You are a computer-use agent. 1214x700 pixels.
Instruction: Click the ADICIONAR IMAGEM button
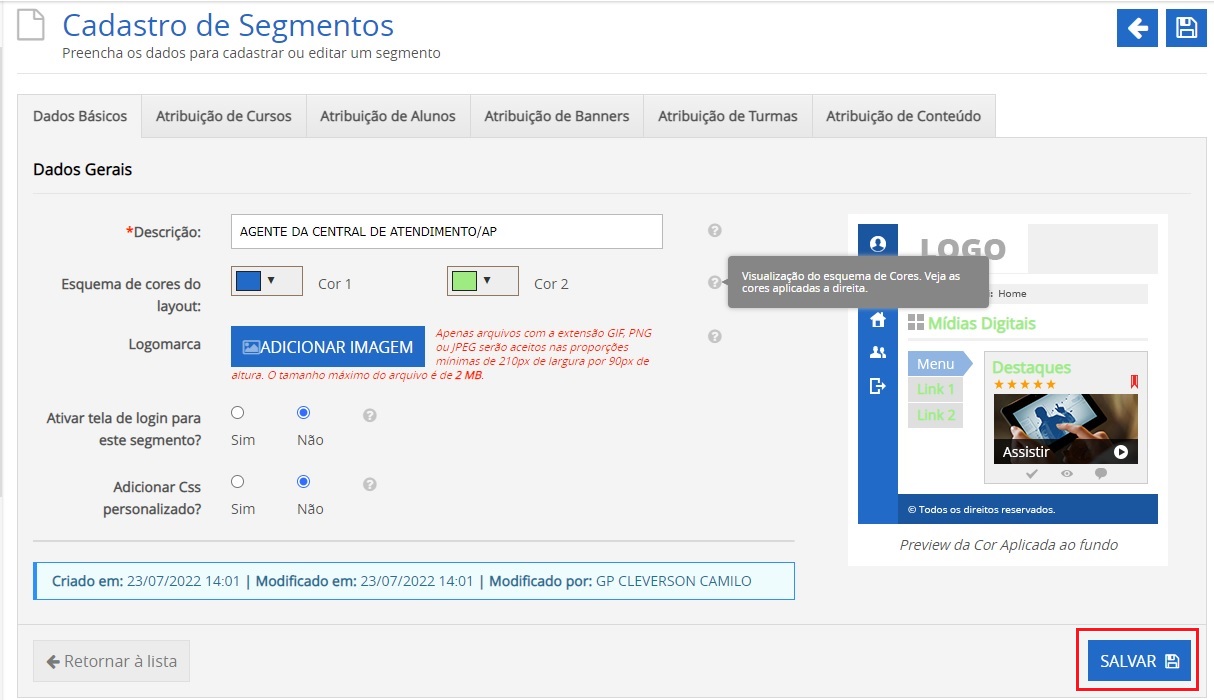coord(328,347)
